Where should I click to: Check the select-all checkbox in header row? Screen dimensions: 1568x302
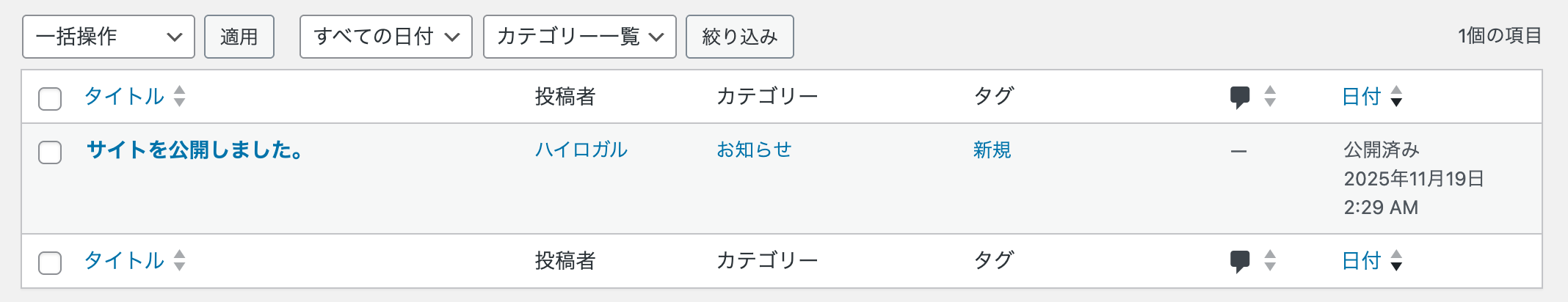(50, 98)
